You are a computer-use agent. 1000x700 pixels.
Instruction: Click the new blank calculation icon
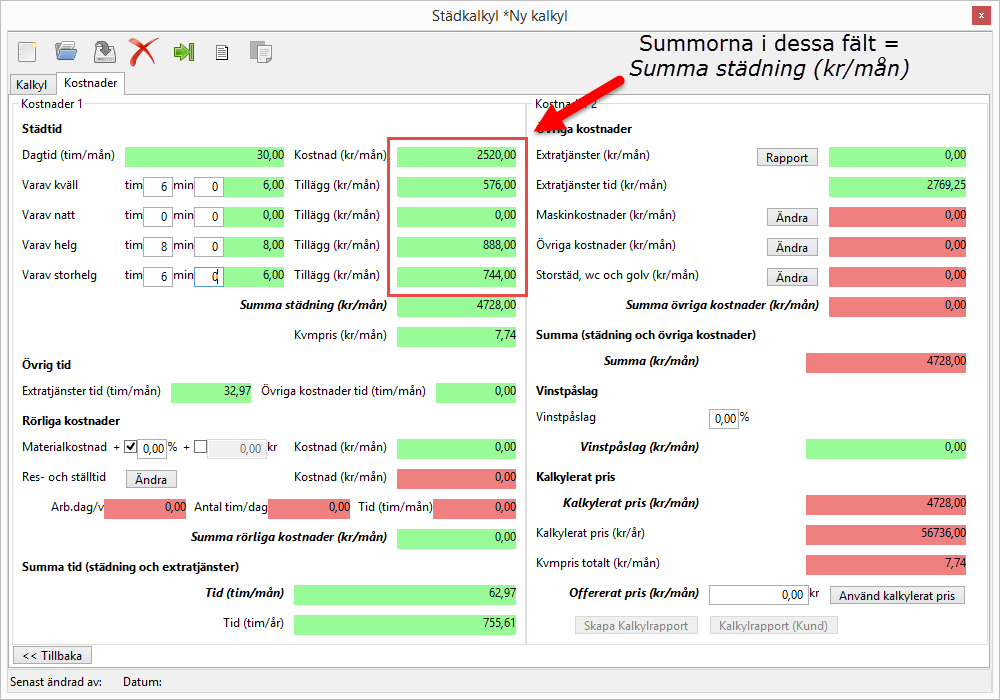pyautogui.click(x=28, y=51)
